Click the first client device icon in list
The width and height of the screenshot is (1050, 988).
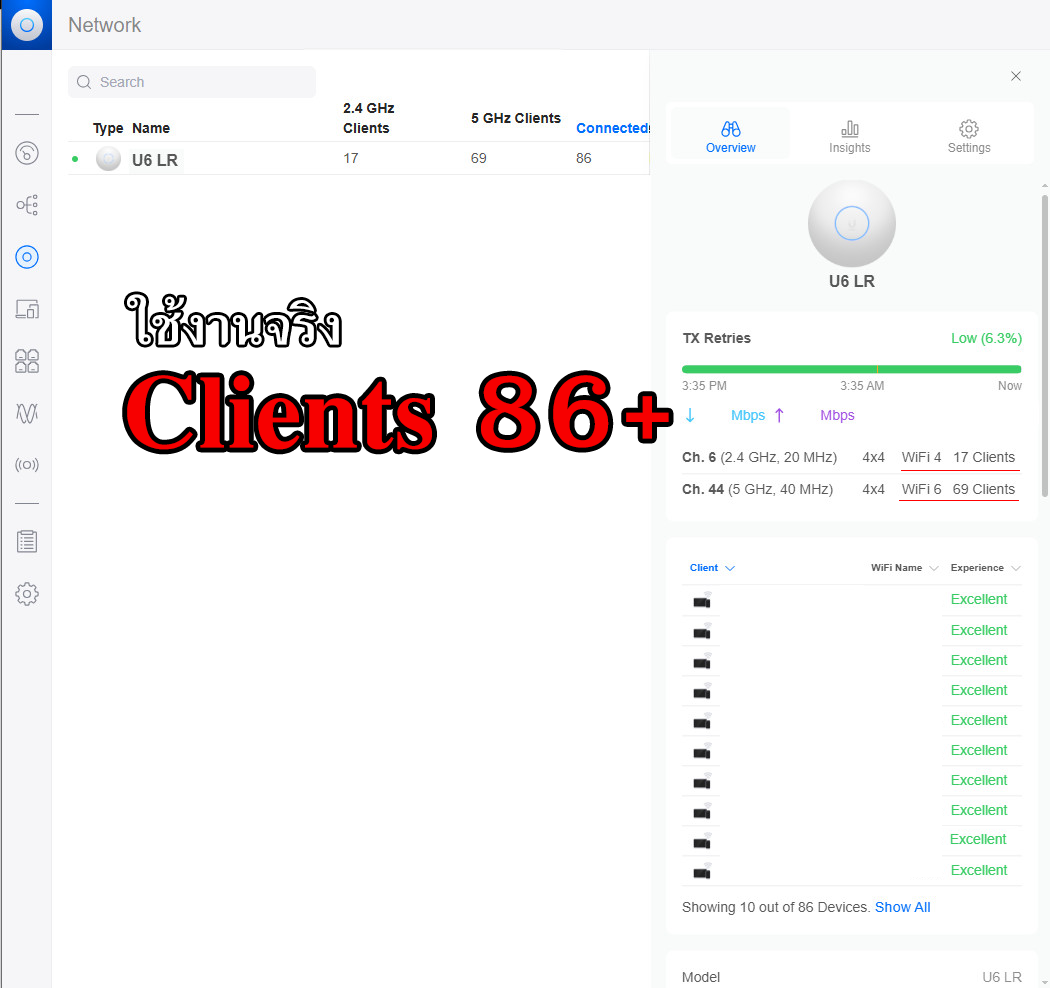coord(702,600)
